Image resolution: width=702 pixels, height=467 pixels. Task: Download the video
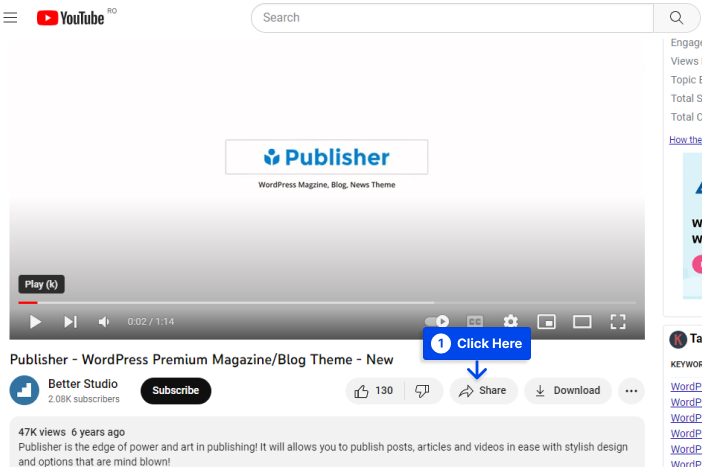click(568, 390)
